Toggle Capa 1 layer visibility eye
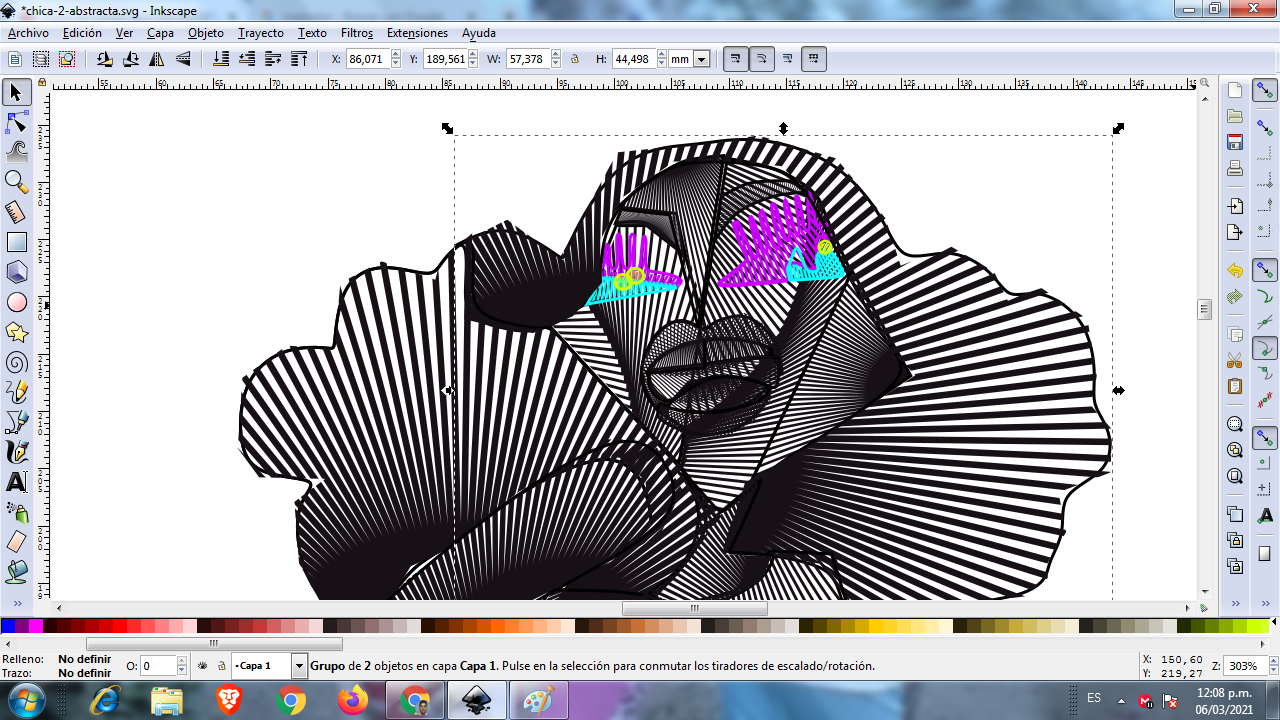The height and width of the screenshot is (720, 1280). [x=203, y=665]
